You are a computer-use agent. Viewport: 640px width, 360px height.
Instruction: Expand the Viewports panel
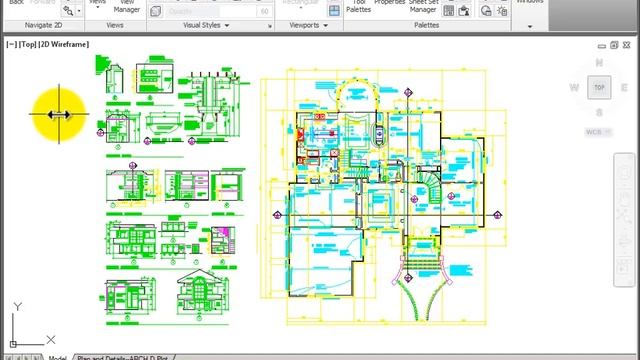point(309,25)
